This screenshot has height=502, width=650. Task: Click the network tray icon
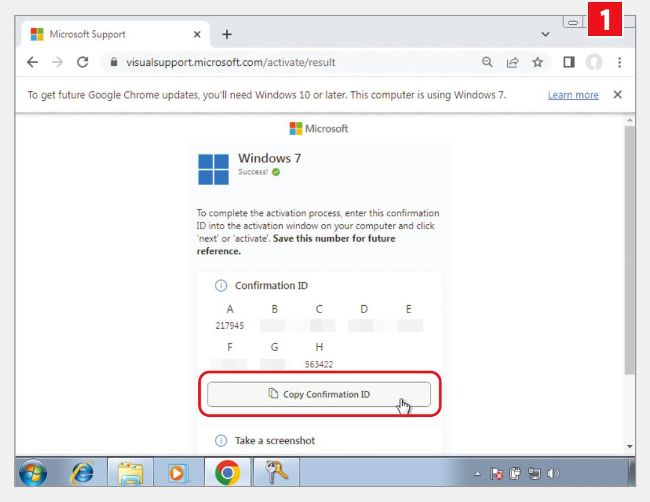point(534,473)
